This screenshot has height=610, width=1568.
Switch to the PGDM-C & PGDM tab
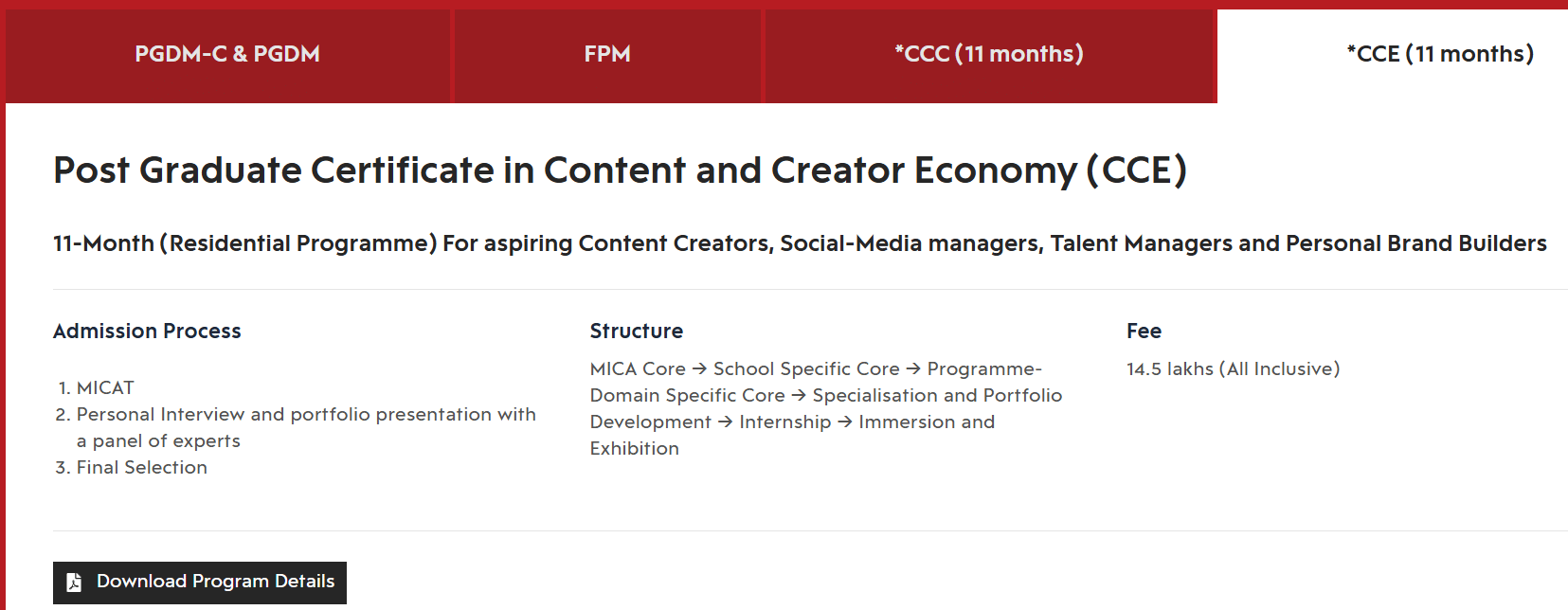227,55
